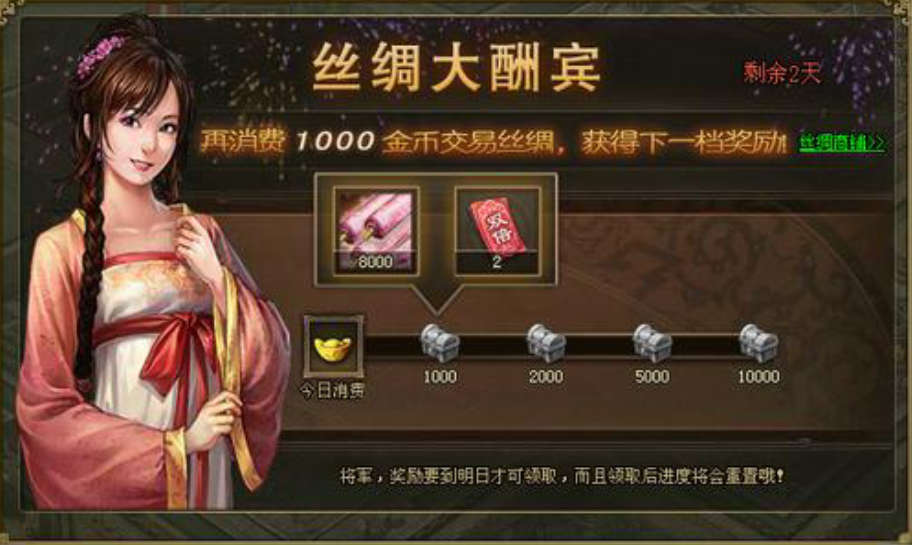Click the 1000 milestone label
Viewport: 912px width, 545px height.
coord(439,377)
